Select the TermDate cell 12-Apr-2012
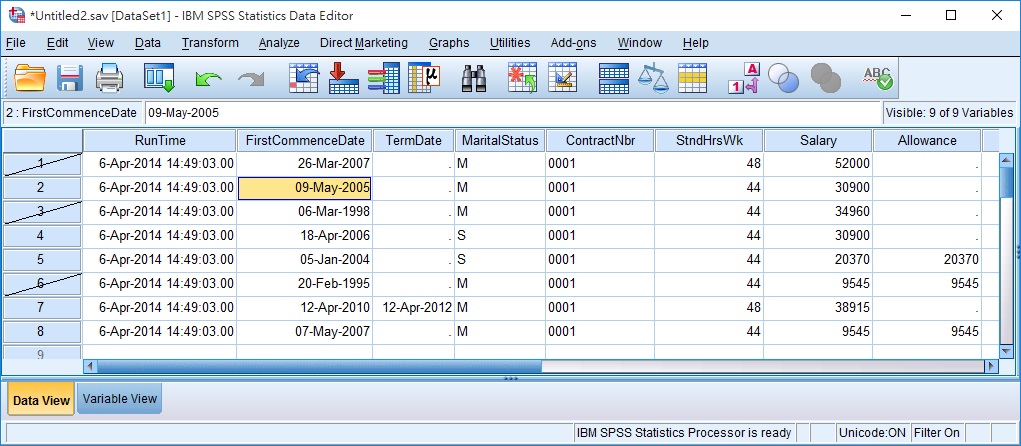The height and width of the screenshot is (446, 1021). click(x=413, y=307)
